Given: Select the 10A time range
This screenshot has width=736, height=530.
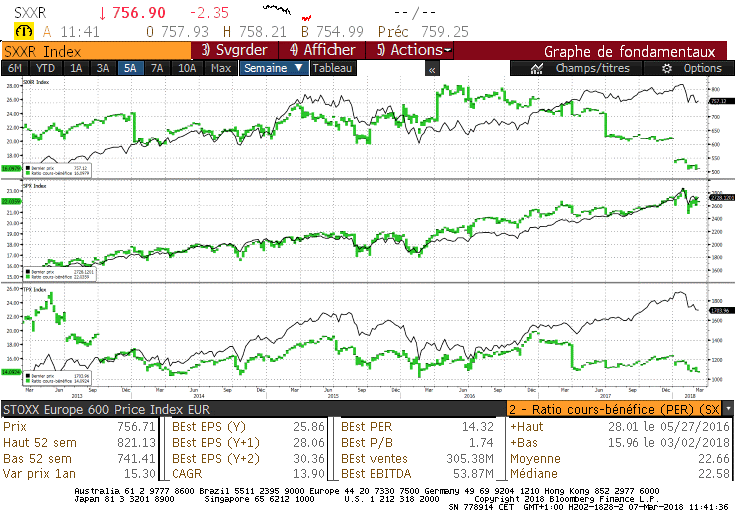Looking at the screenshot, I should (187, 69).
